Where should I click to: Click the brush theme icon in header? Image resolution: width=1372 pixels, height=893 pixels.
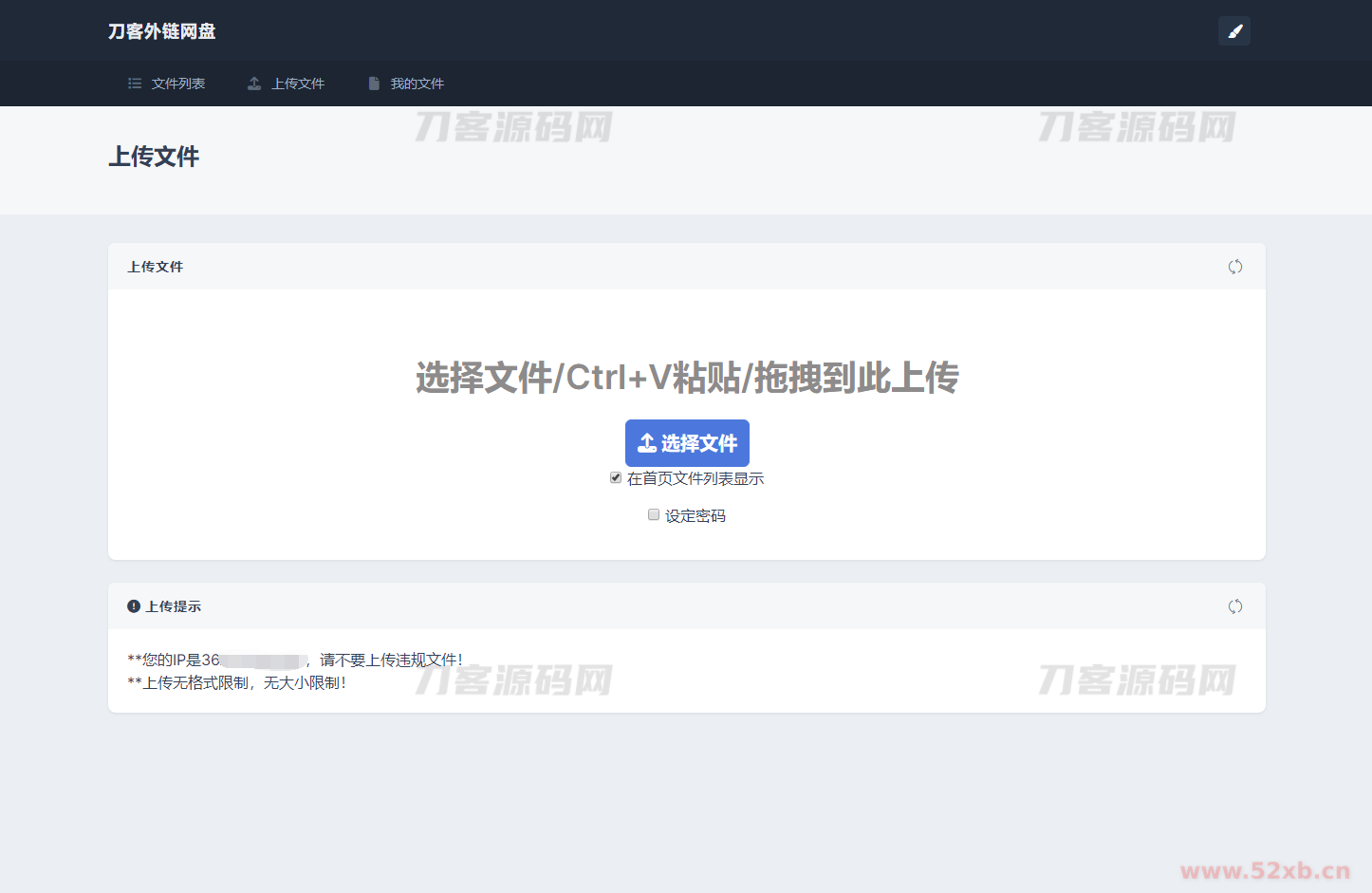pyautogui.click(x=1234, y=31)
